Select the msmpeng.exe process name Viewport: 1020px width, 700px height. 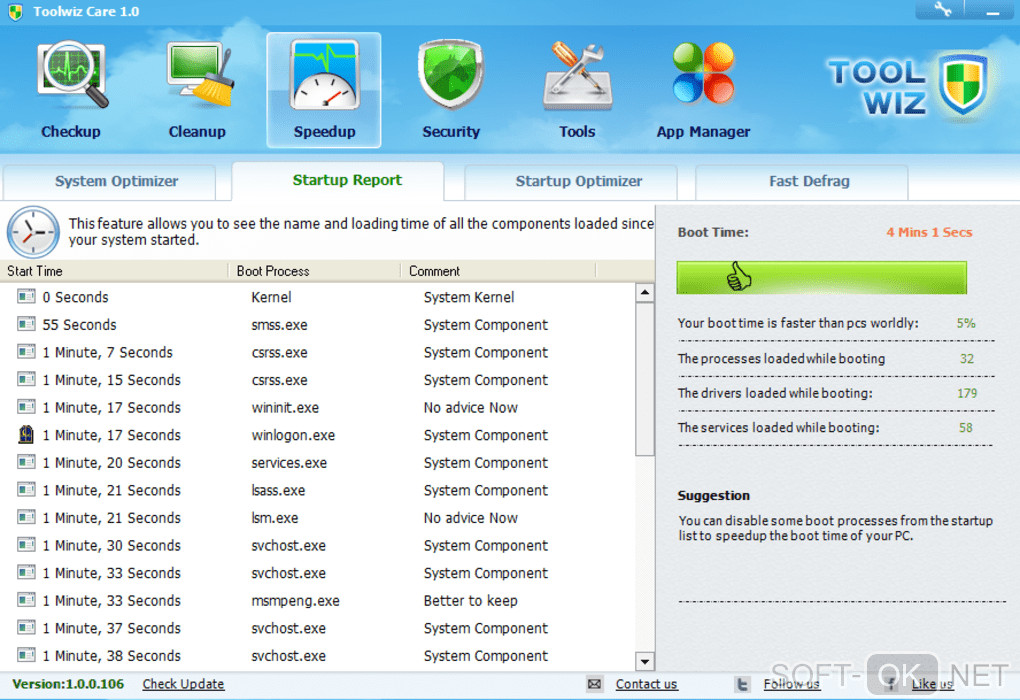(x=295, y=600)
